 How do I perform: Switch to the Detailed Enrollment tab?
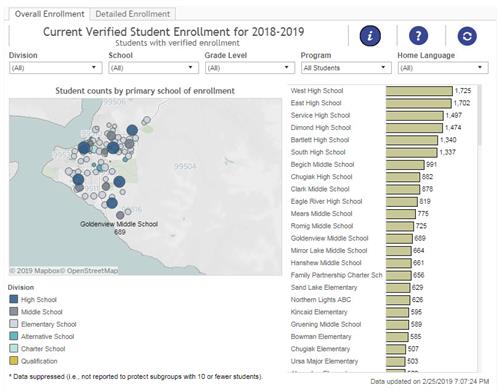tap(133, 14)
